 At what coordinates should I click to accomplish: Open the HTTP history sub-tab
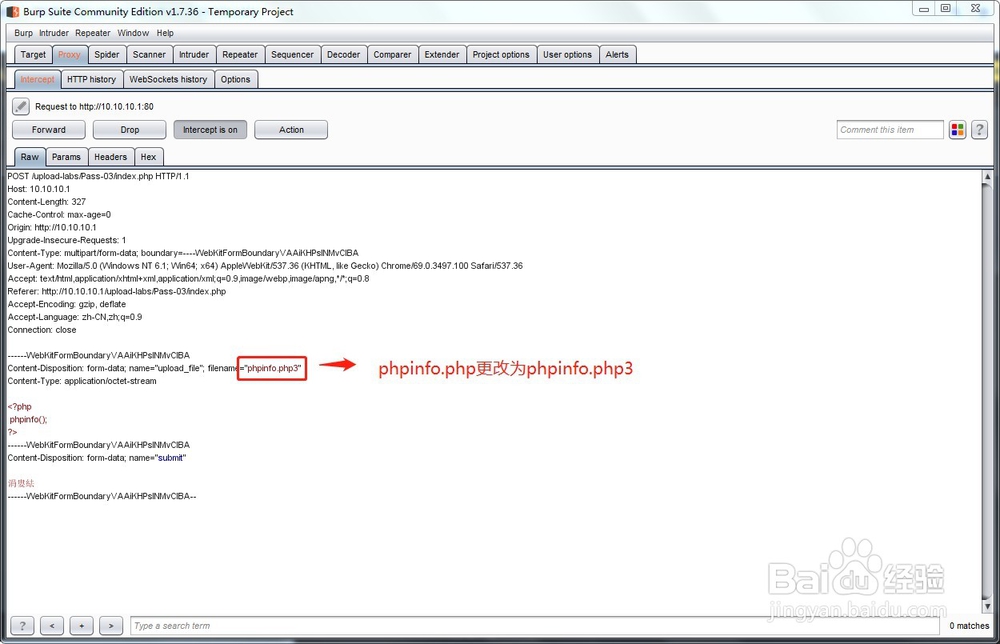(91, 80)
